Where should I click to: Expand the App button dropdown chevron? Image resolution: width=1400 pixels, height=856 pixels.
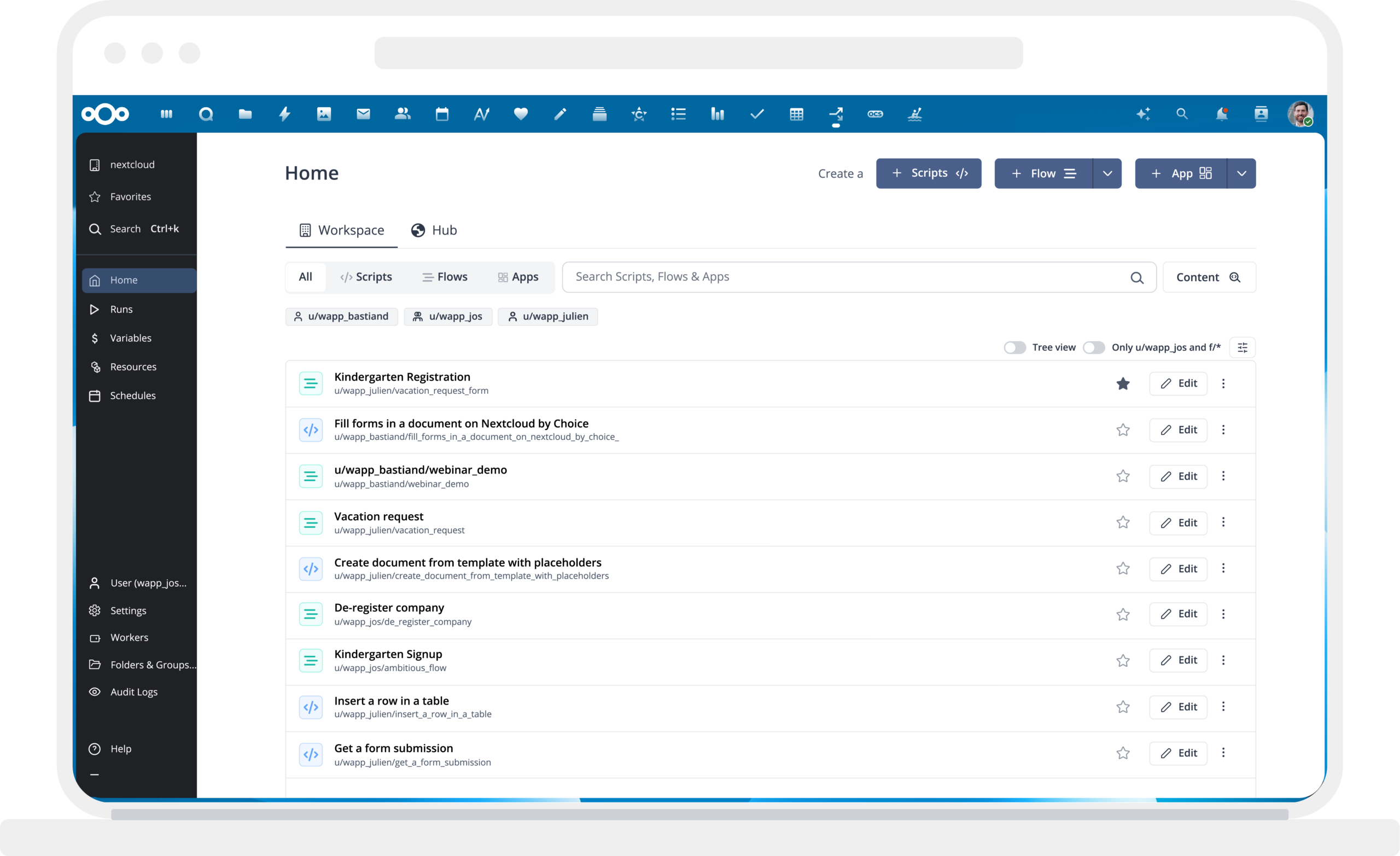pyautogui.click(x=1241, y=173)
